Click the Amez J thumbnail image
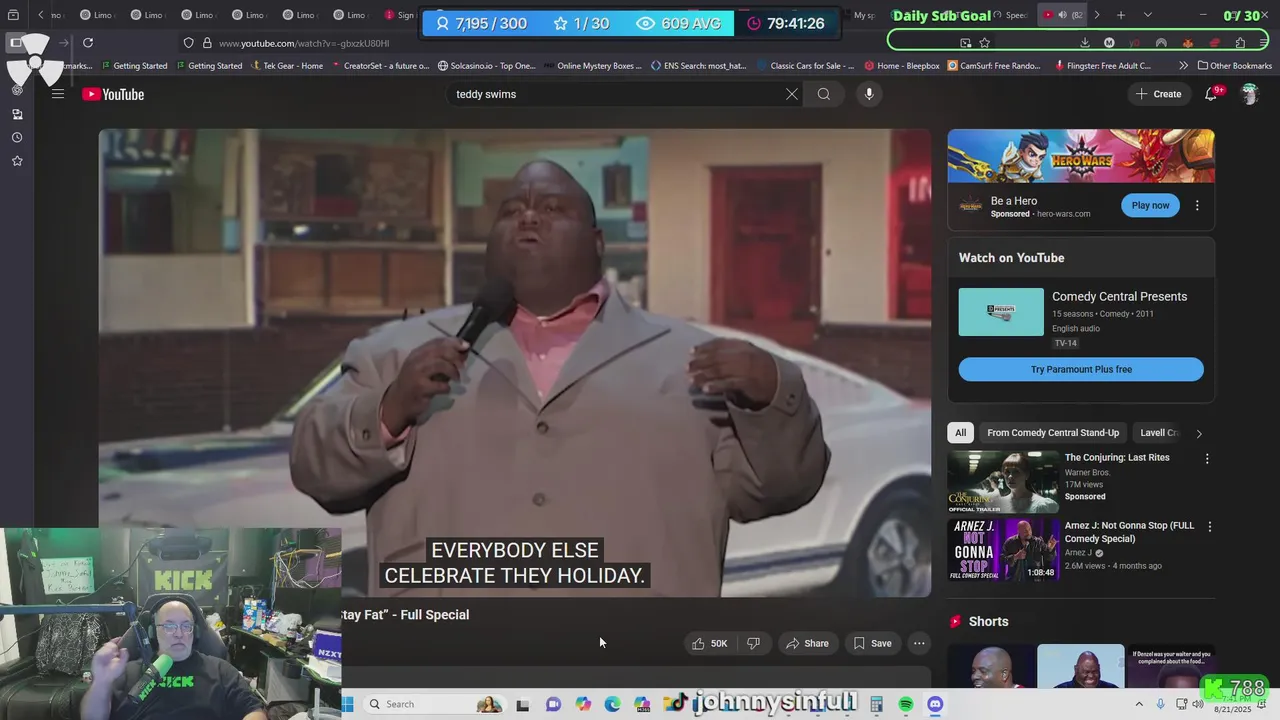 tap(1003, 549)
